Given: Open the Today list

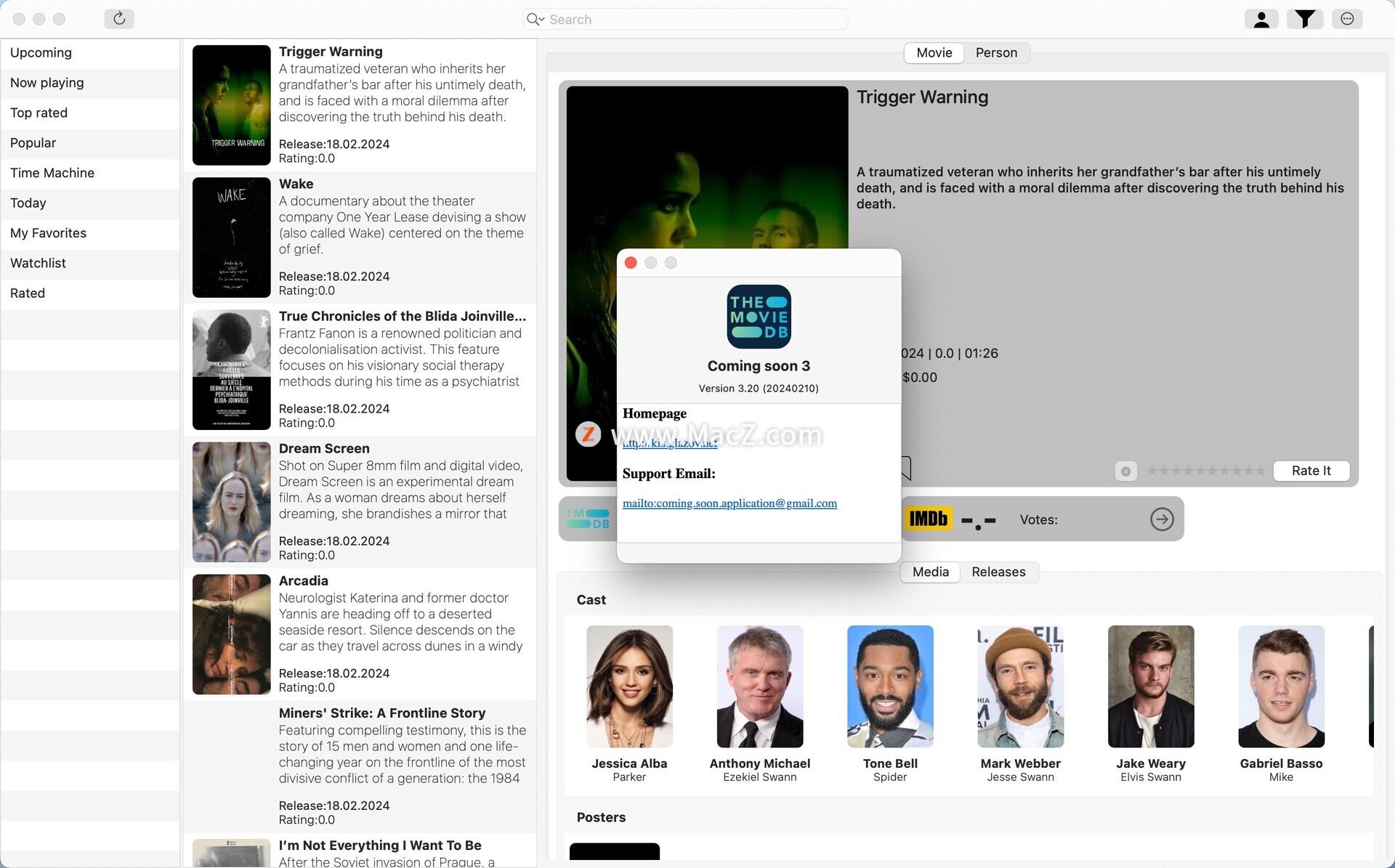Looking at the screenshot, I should [x=90, y=203].
